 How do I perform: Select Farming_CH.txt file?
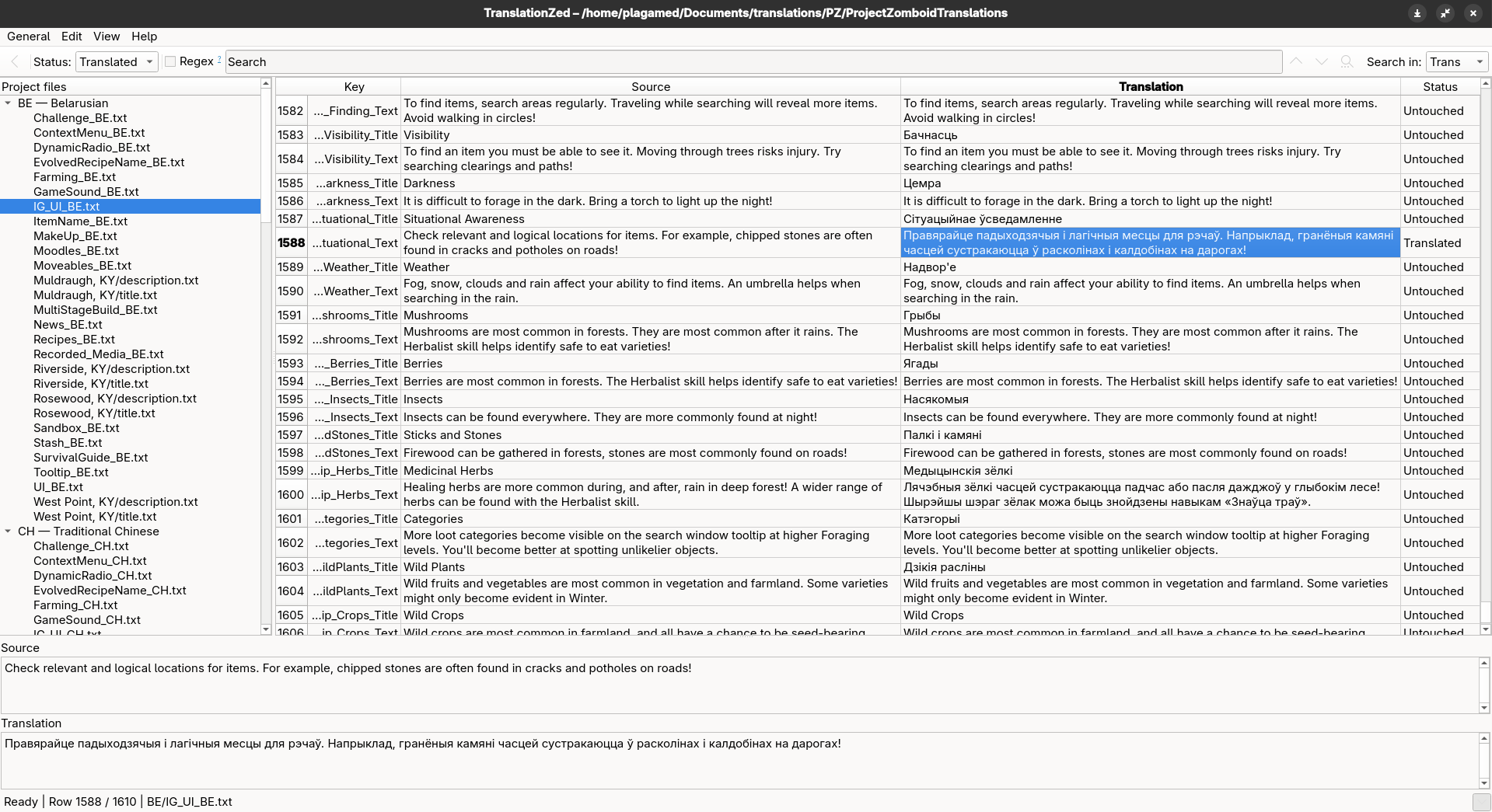(75, 605)
